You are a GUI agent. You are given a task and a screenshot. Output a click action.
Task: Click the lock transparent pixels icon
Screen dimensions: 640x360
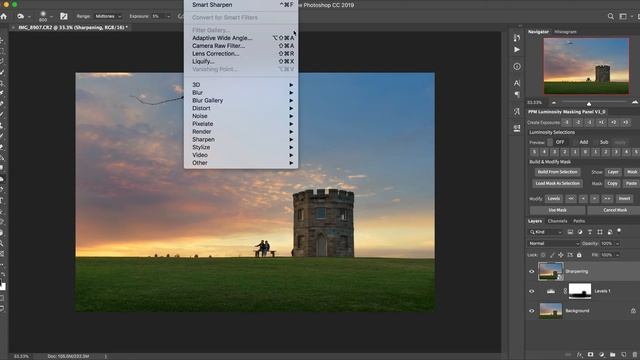pyautogui.click(x=543, y=255)
